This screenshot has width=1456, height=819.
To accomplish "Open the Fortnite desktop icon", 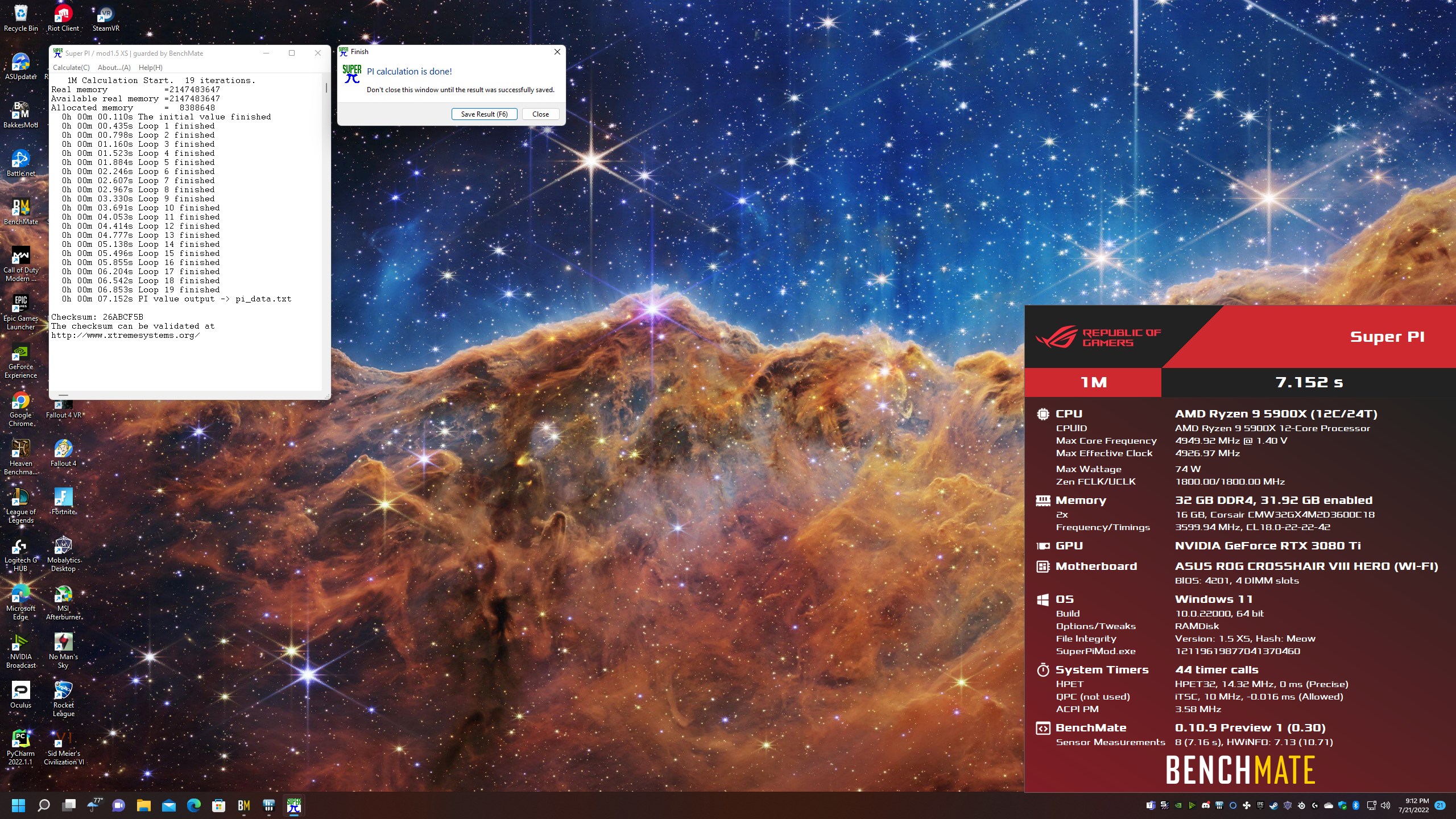I will [63, 502].
